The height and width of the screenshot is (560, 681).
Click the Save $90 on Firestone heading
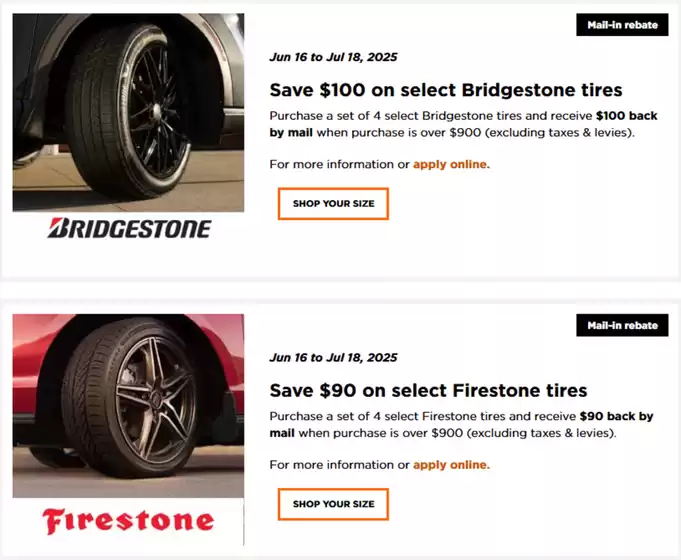428,390
